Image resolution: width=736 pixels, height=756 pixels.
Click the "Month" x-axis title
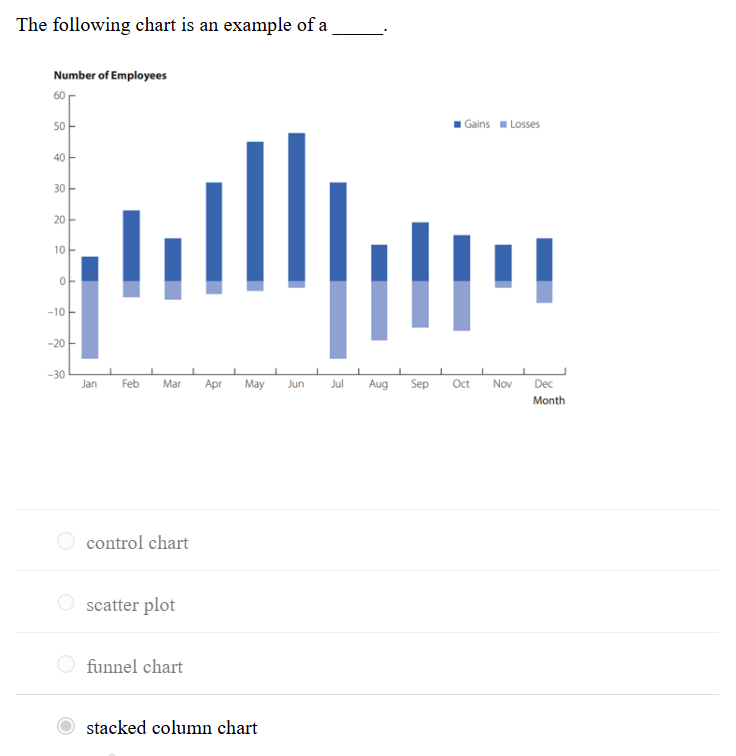(x=549, y=401)
